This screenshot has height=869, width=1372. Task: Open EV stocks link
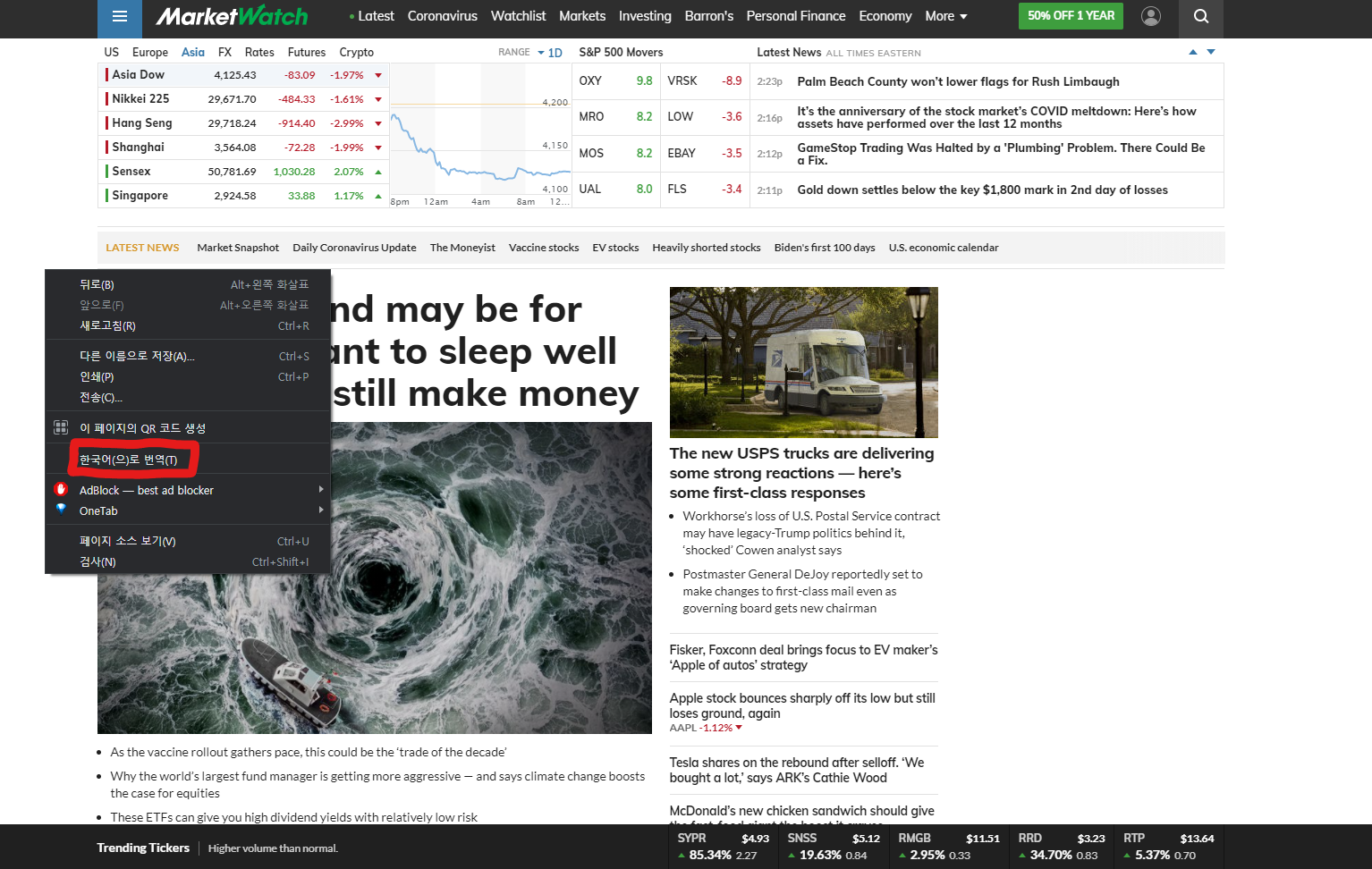[x=615, y=248]
